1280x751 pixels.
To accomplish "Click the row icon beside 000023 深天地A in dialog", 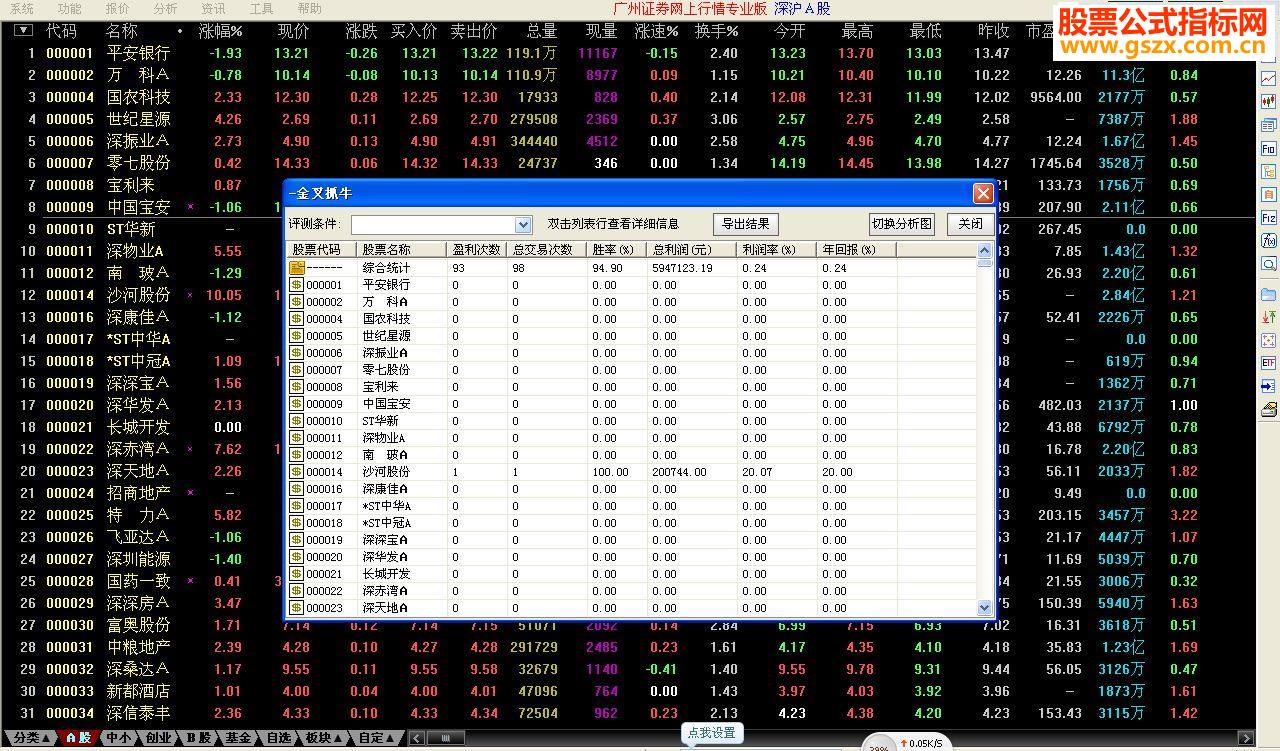I will pyautogui.click(x=296, y=608).
